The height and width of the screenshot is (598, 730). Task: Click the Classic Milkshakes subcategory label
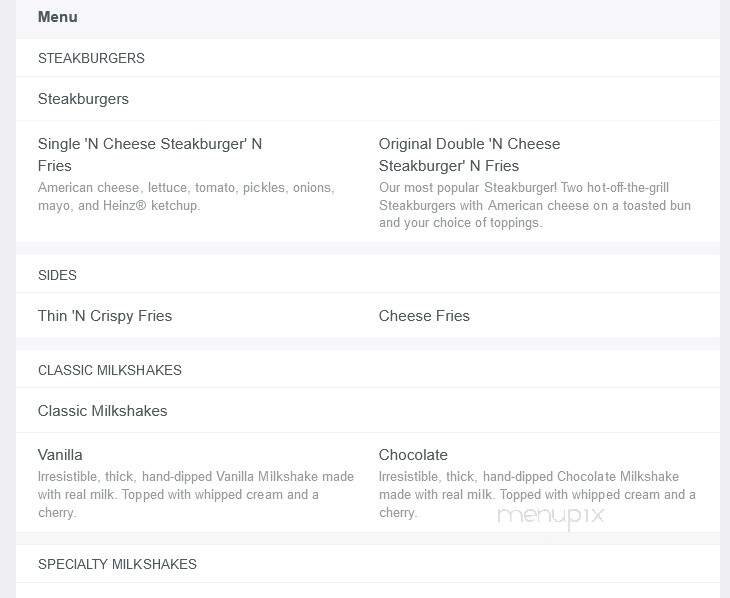102,411
